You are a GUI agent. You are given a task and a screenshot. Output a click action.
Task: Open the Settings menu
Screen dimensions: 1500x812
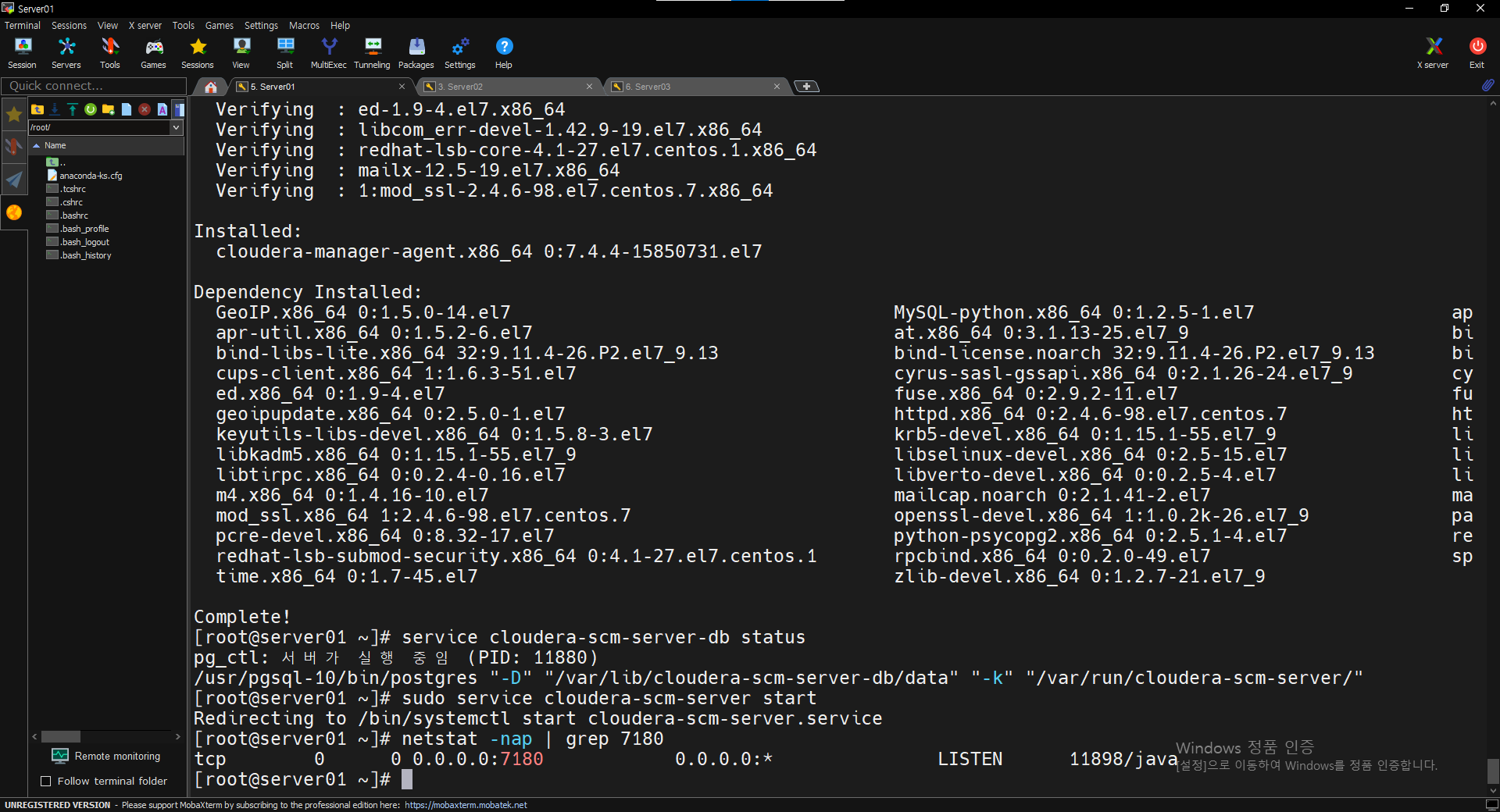(261, 25)
